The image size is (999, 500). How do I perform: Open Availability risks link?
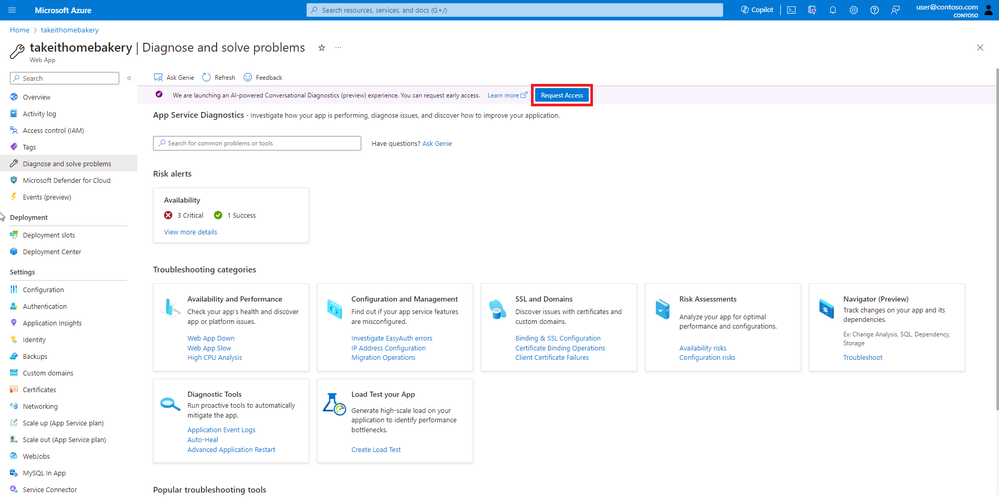[703, 348]
